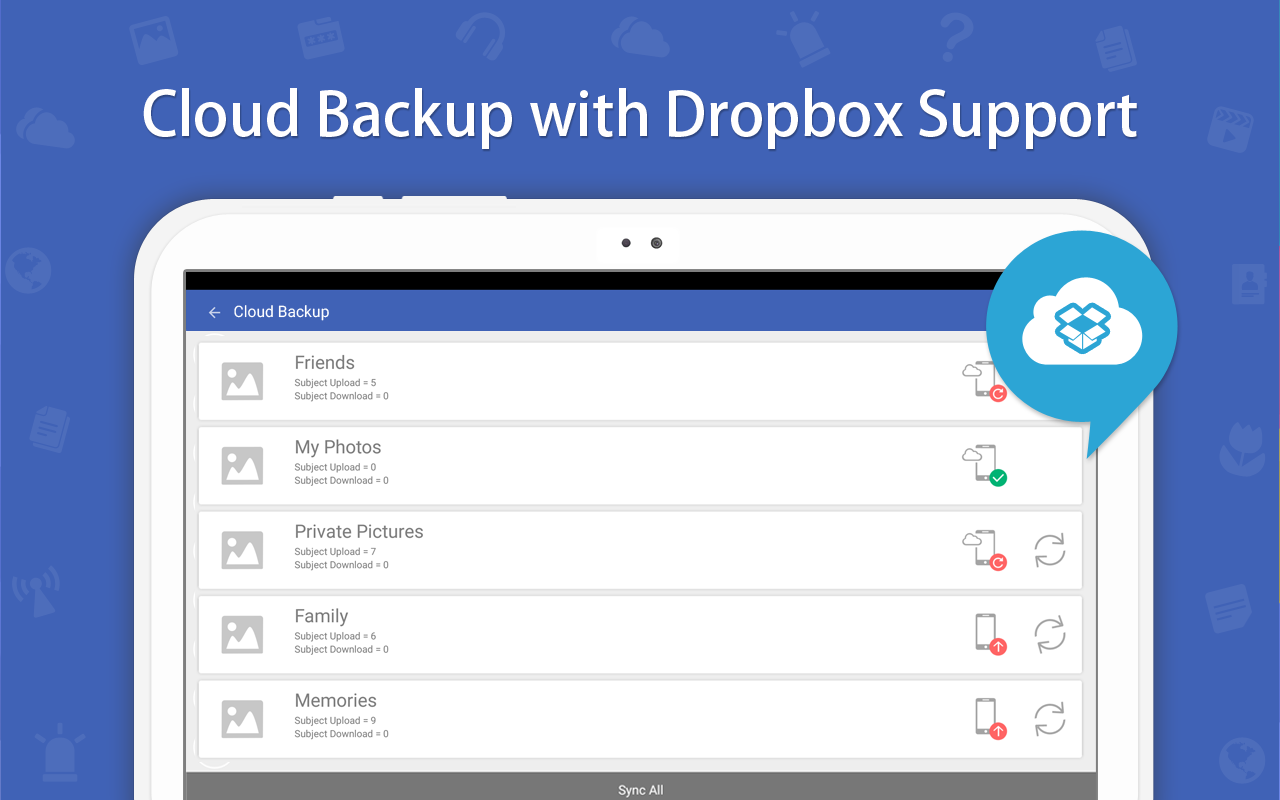Select the My Photos album title
This screenshot has height=800, width=1280.
coord(338,448)
